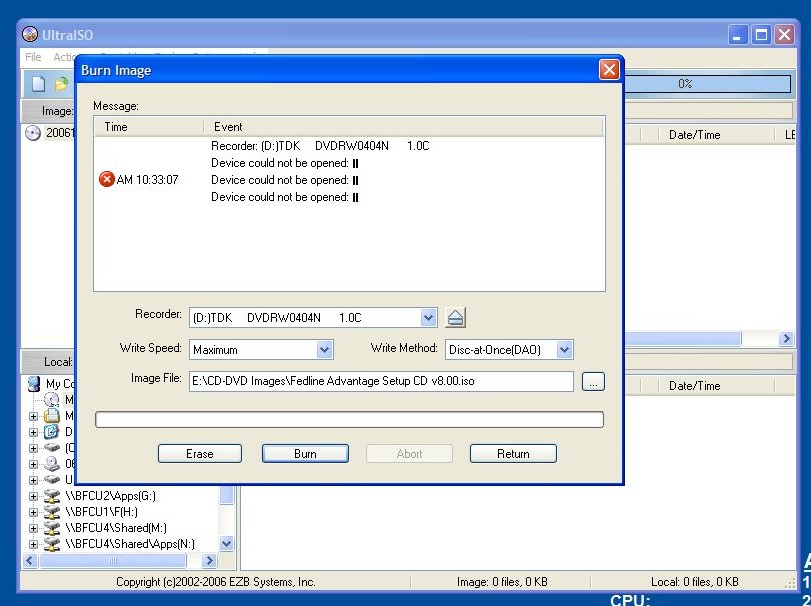Screen dimensions: 811x606
Task: Click the UltraISO app icon in title bar
Action: pyautogui.click(x=30, y=35)
